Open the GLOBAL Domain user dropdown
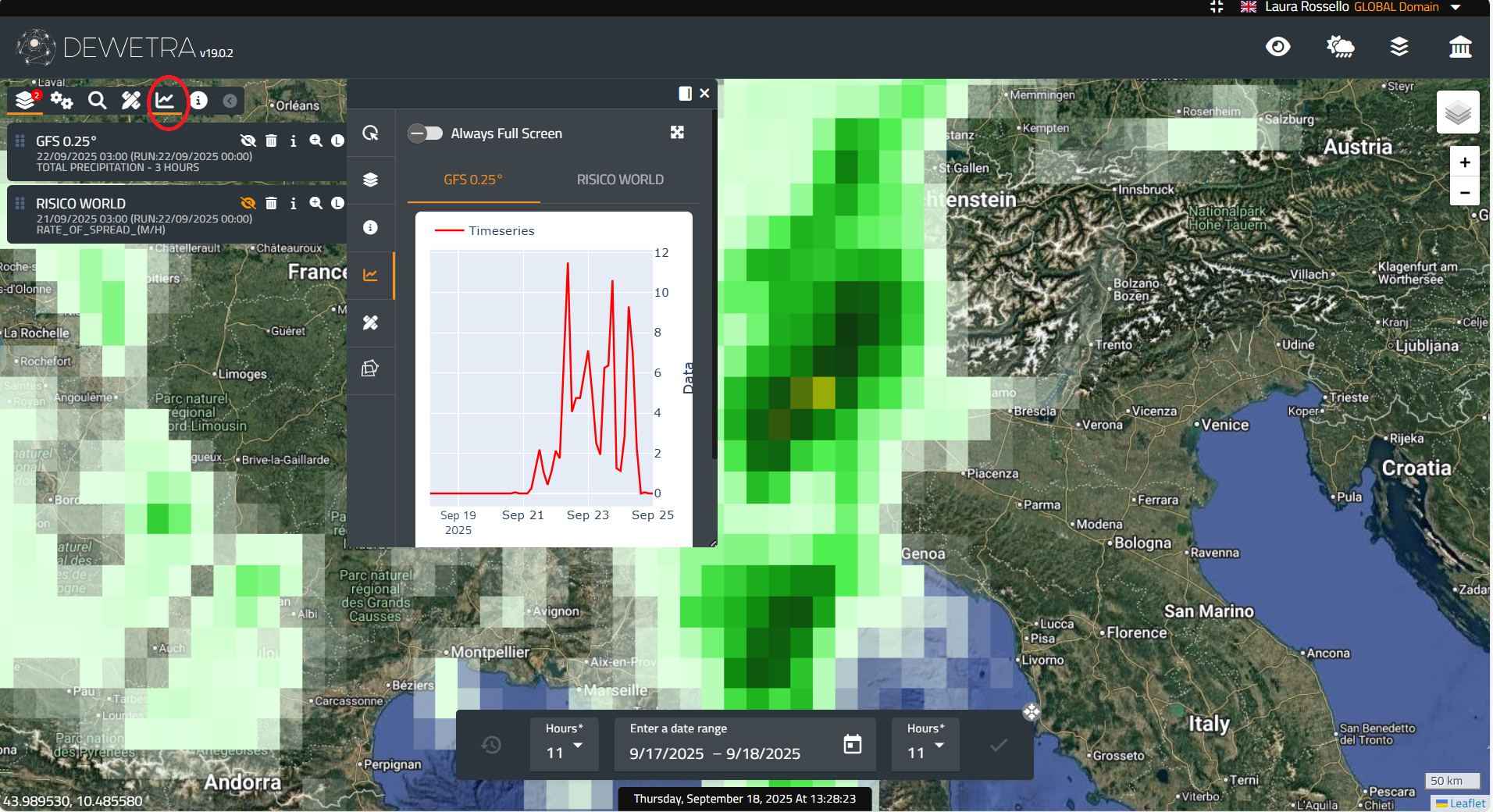Viewport: 1493px width, 812px height. click(1456, 7)
